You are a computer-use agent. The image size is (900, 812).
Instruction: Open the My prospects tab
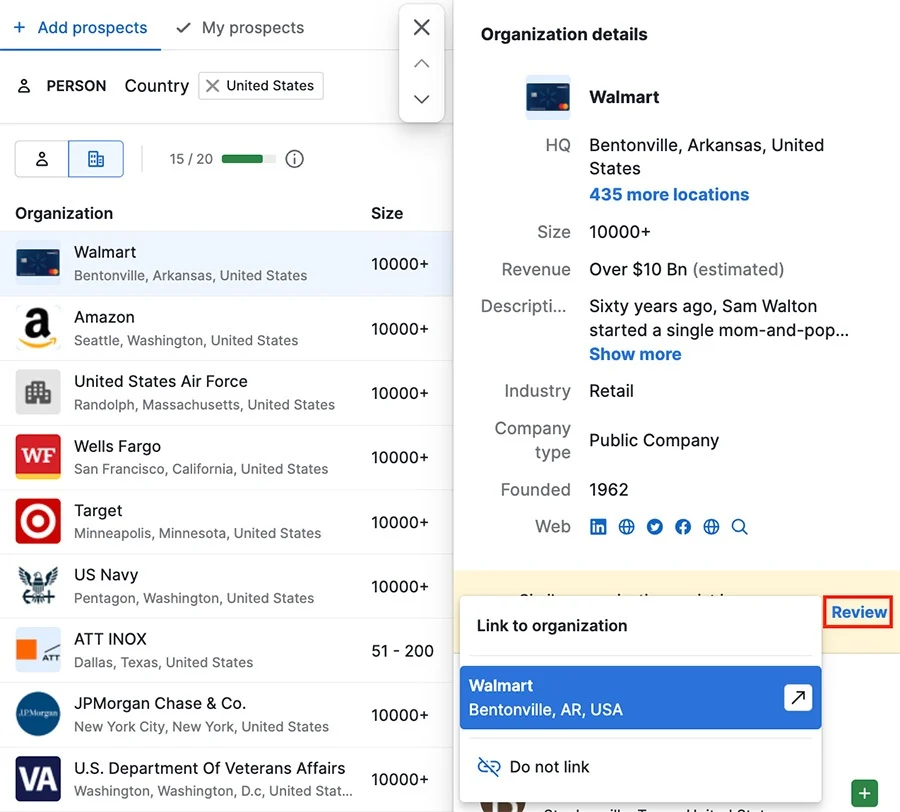pyautogui.click(x=240, y=28)
